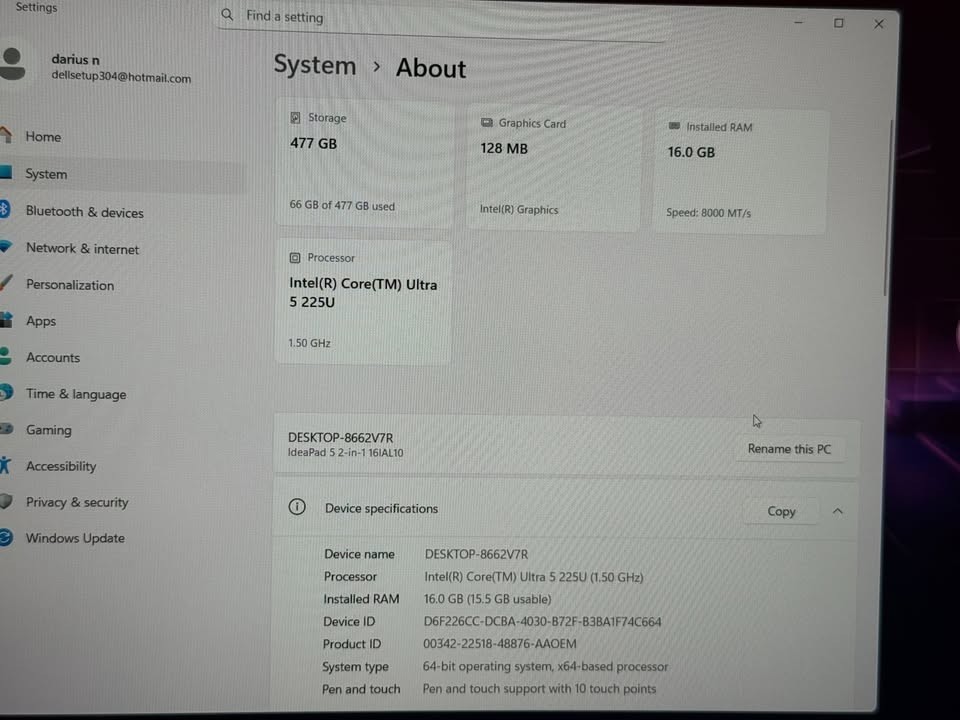The image size is (960, 720).
Task: Click the Network & internet wifi icon
Action: coord(6,246)
